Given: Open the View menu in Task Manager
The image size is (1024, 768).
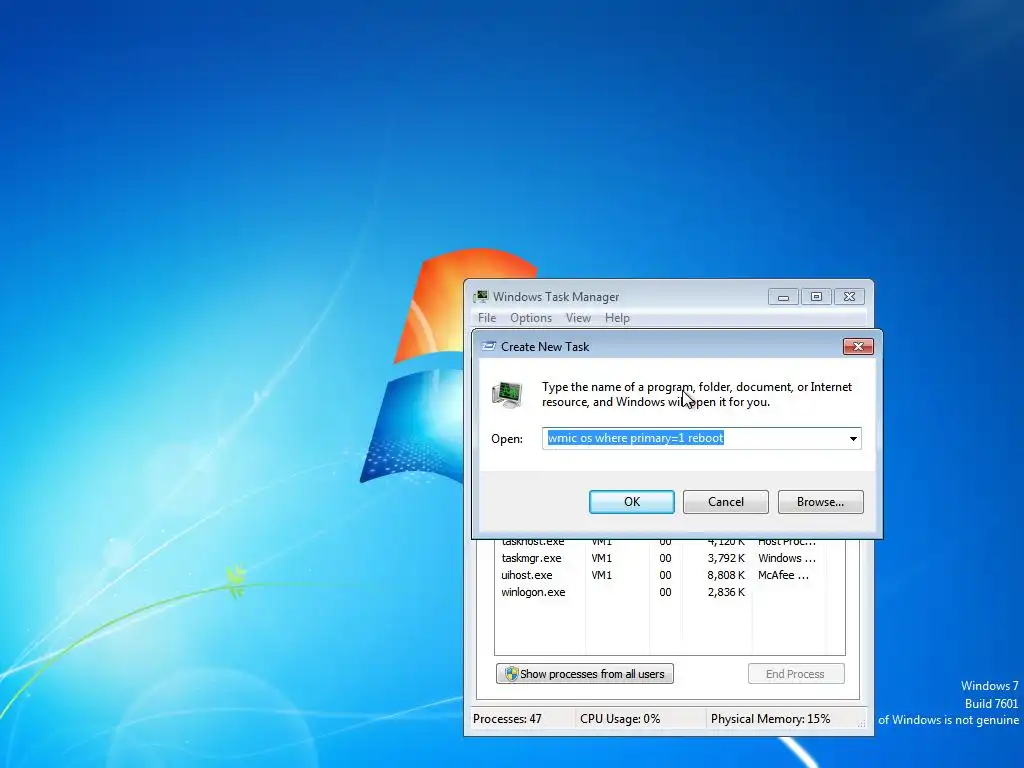Looking at the screenshot, I should [578, 318].
